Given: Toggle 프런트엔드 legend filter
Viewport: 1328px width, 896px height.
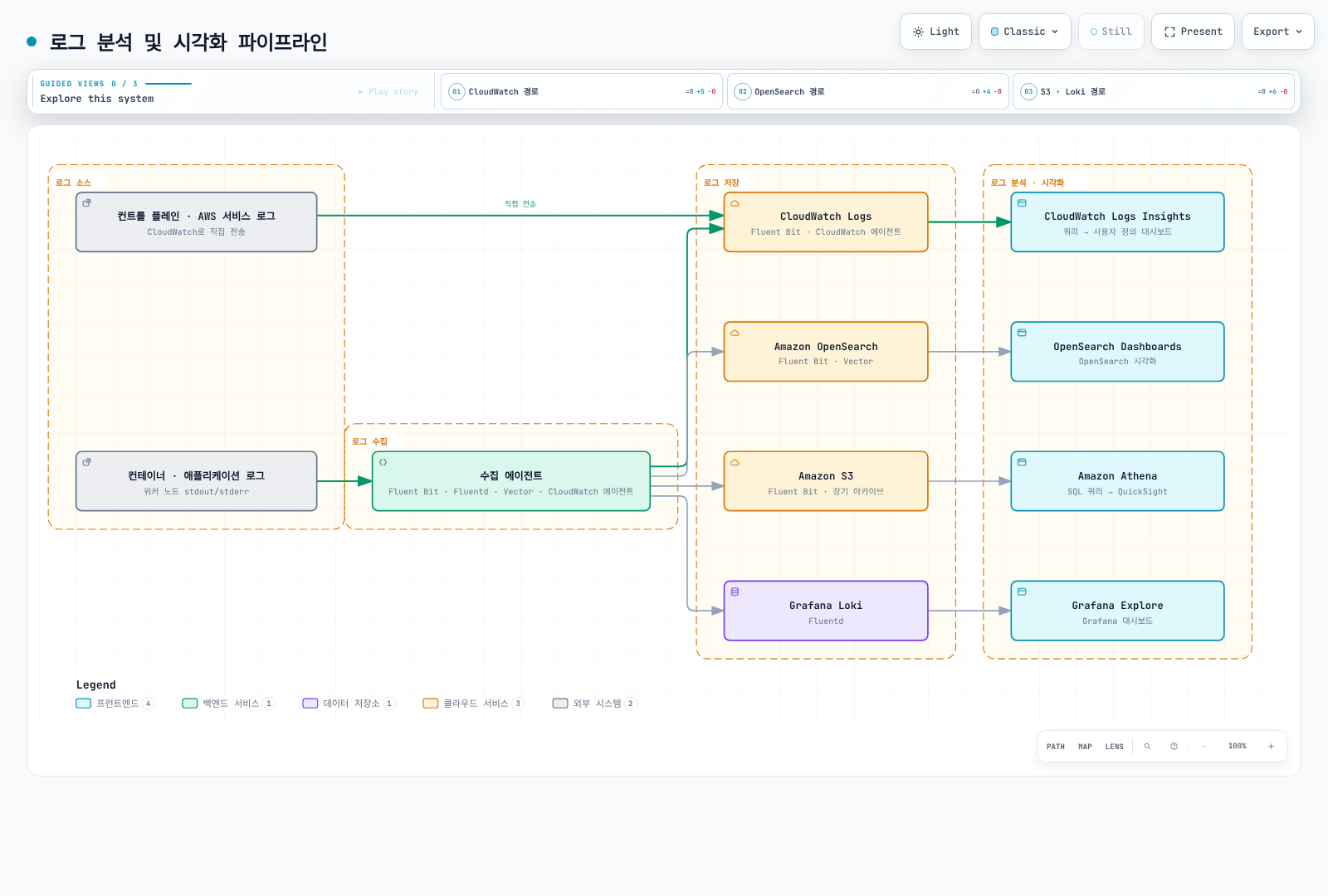Looking at the screenshot, I should pyautogui.click(x=115, y=704).
